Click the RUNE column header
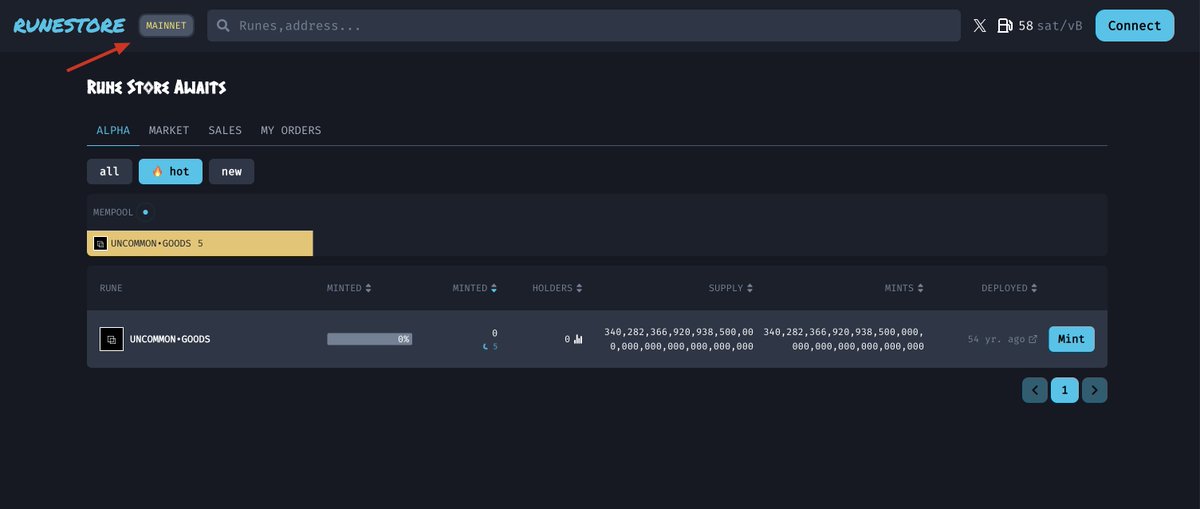1200x509 pixels. coord(111,288)
